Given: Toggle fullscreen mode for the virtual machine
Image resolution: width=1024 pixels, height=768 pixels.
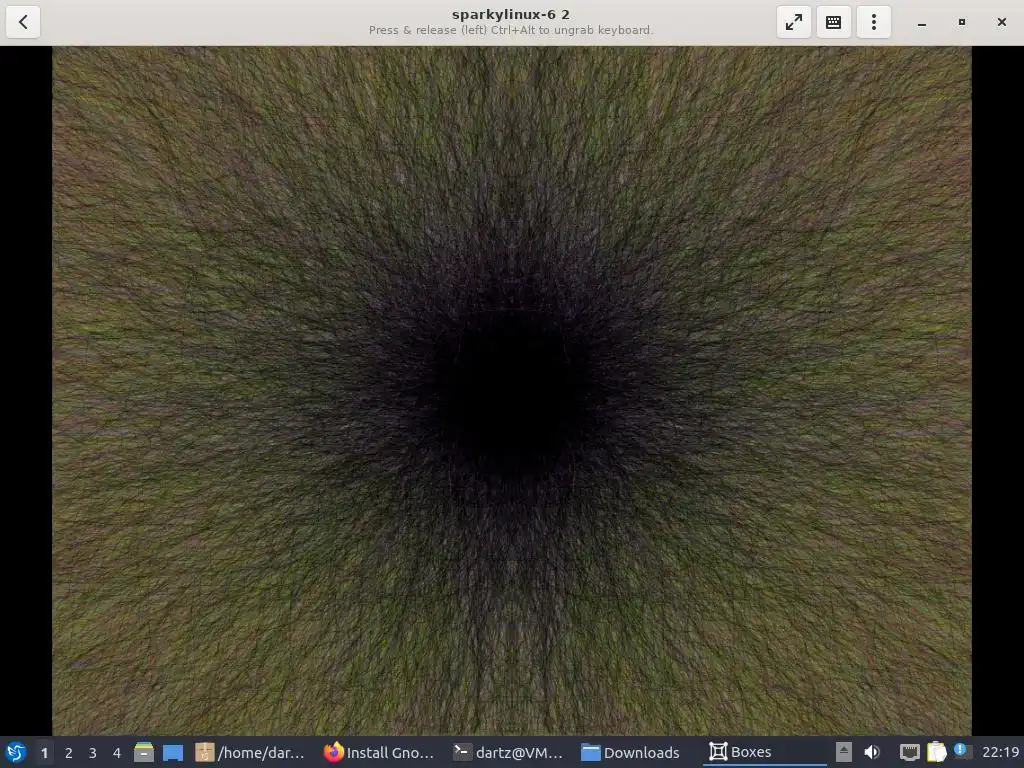Looking at the screenshot, I should tap(793, 22).
